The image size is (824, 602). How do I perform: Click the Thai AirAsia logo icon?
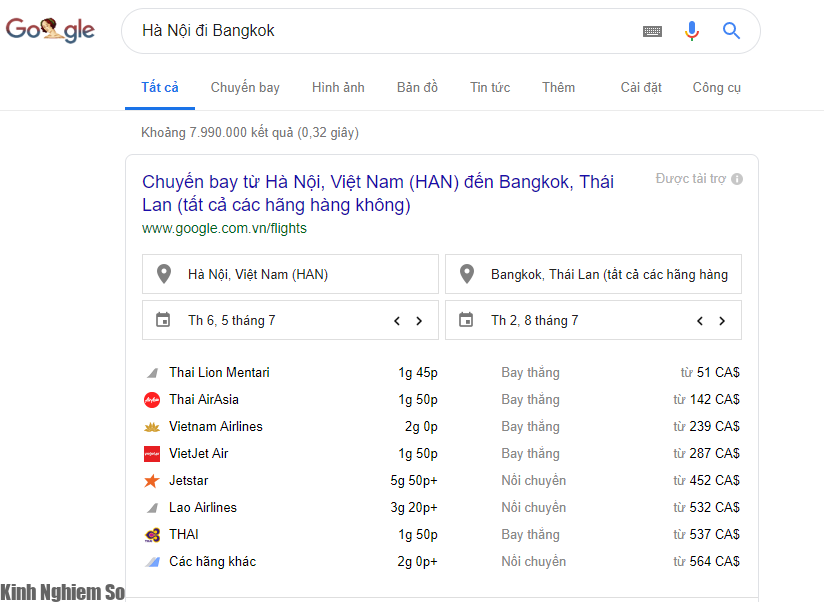pos(152,400)
